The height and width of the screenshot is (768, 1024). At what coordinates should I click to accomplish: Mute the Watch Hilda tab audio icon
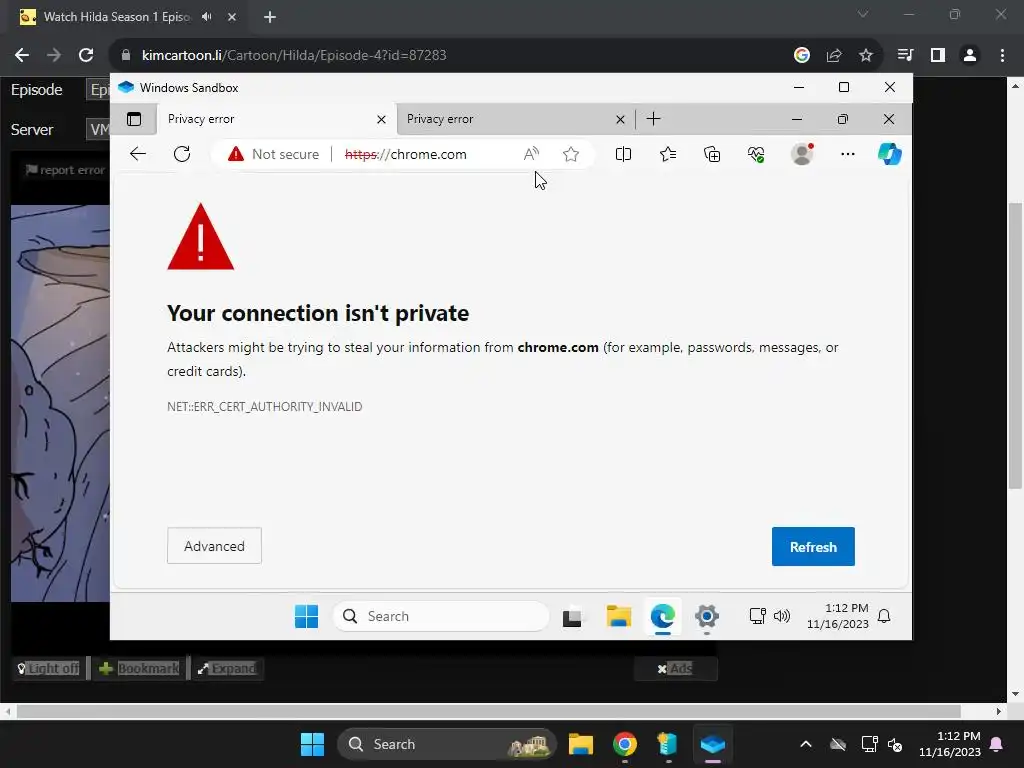206,16
